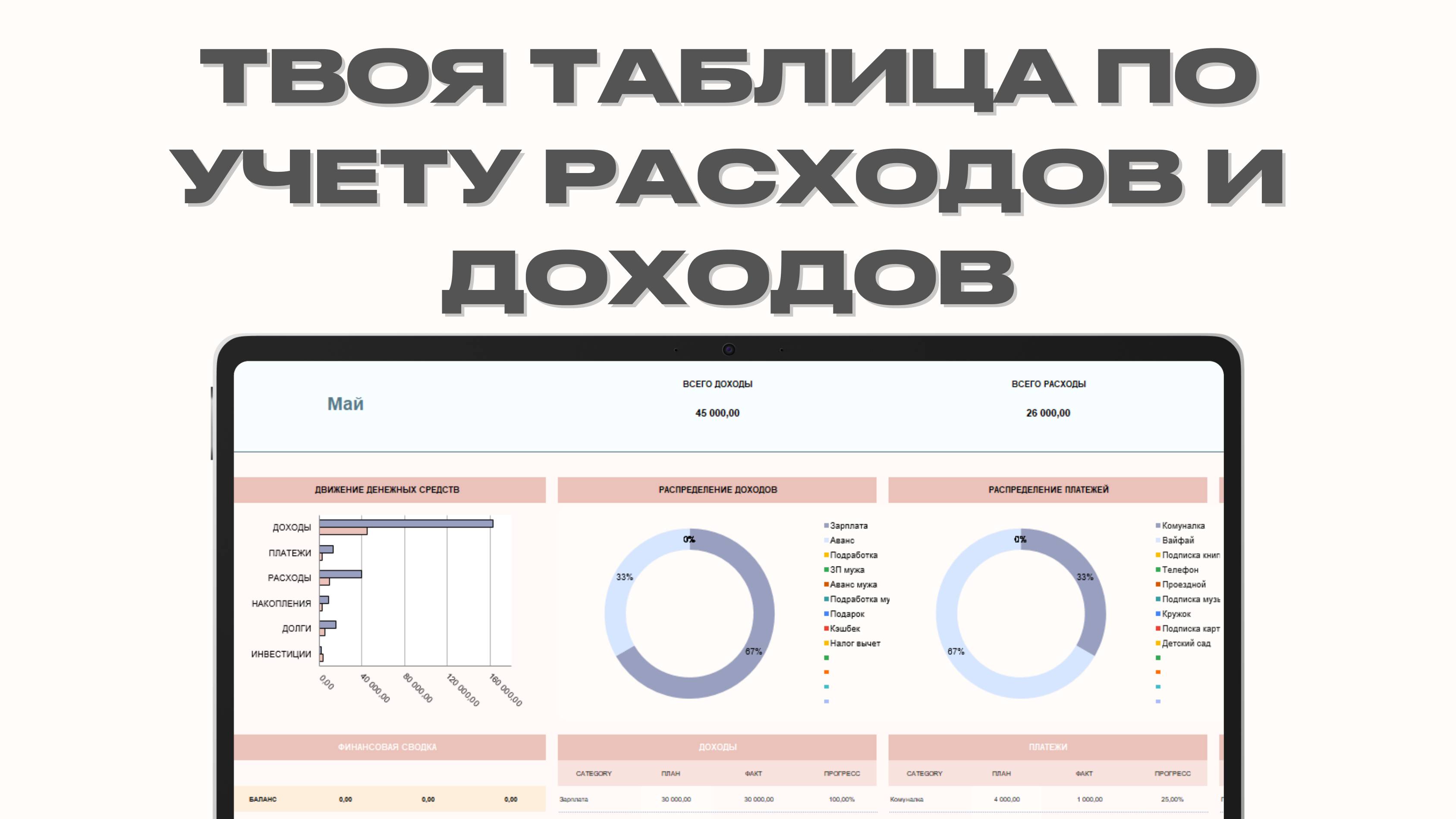Click the Комуналка legend color marker
This screenshot has height=819, width=1456.
[1157, 526]
